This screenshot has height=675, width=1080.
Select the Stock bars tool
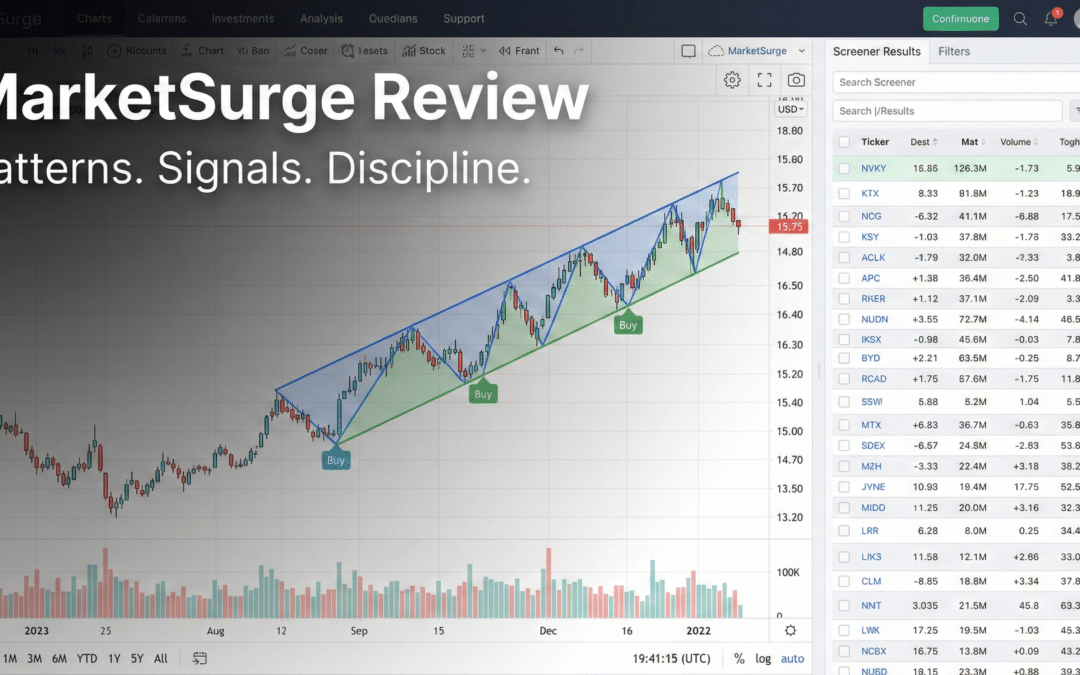click(424, 51)
